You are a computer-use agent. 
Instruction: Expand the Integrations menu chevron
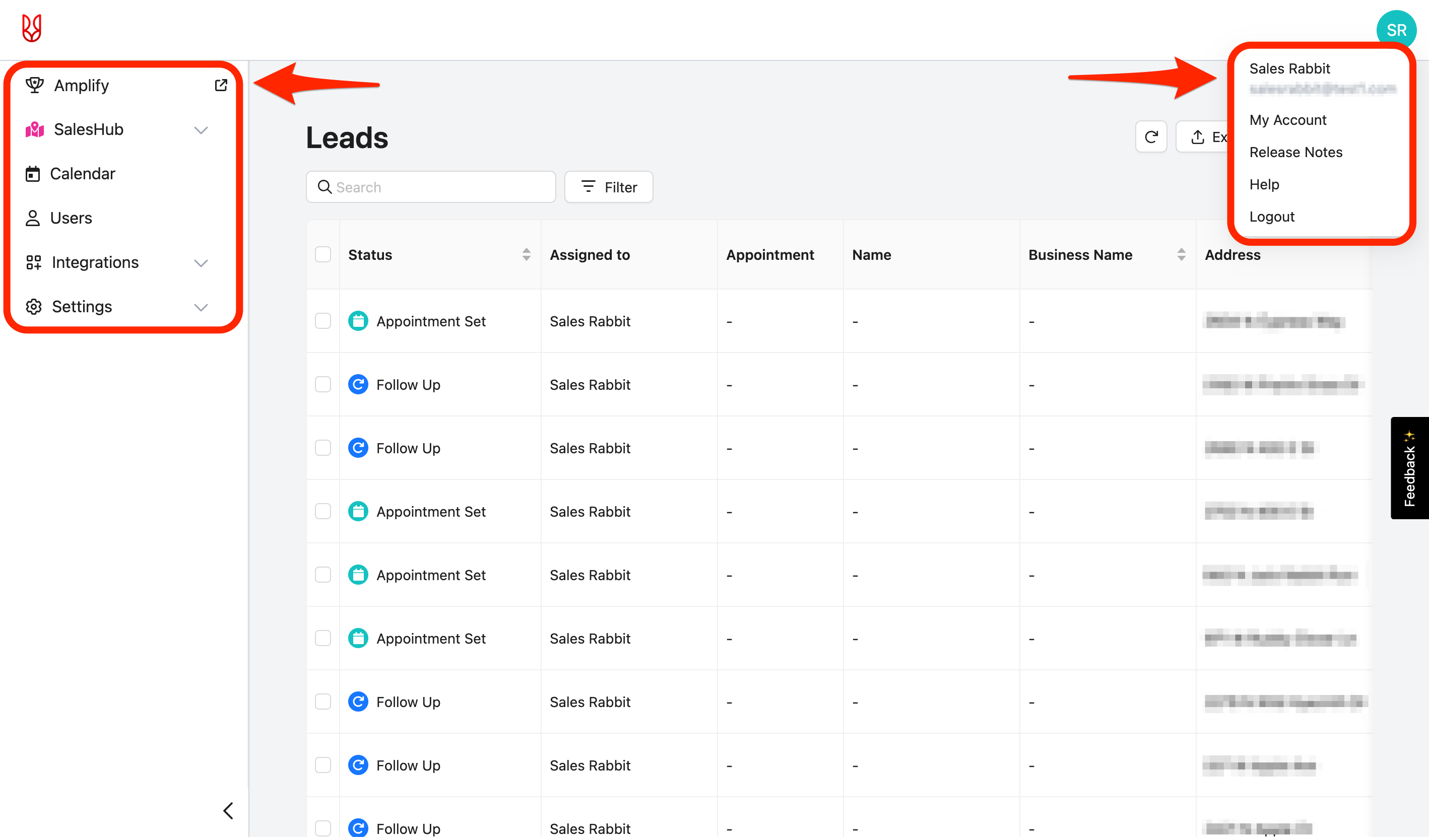[201, 263]
